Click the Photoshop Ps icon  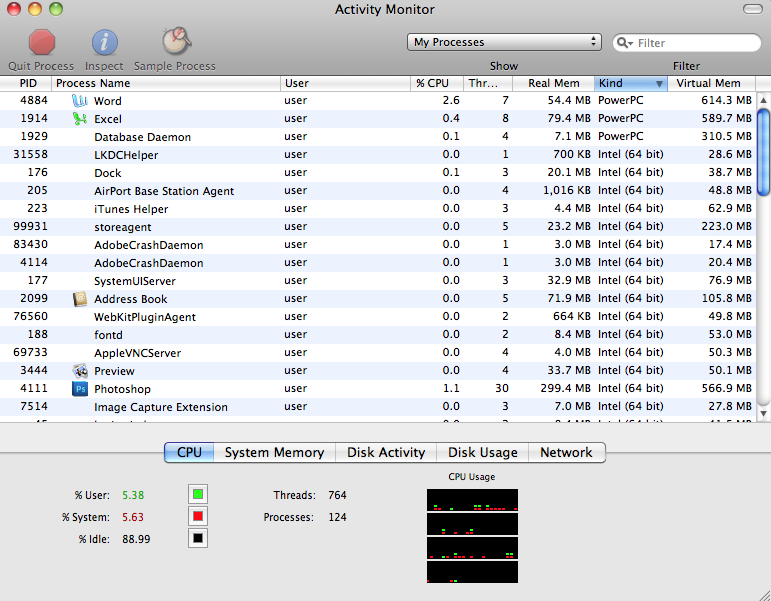(80, 389)
